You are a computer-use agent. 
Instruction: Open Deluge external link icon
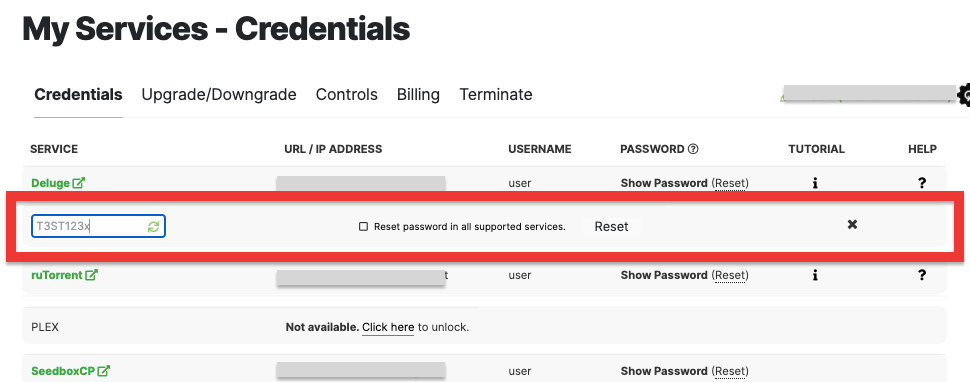[x=79, y=183]
